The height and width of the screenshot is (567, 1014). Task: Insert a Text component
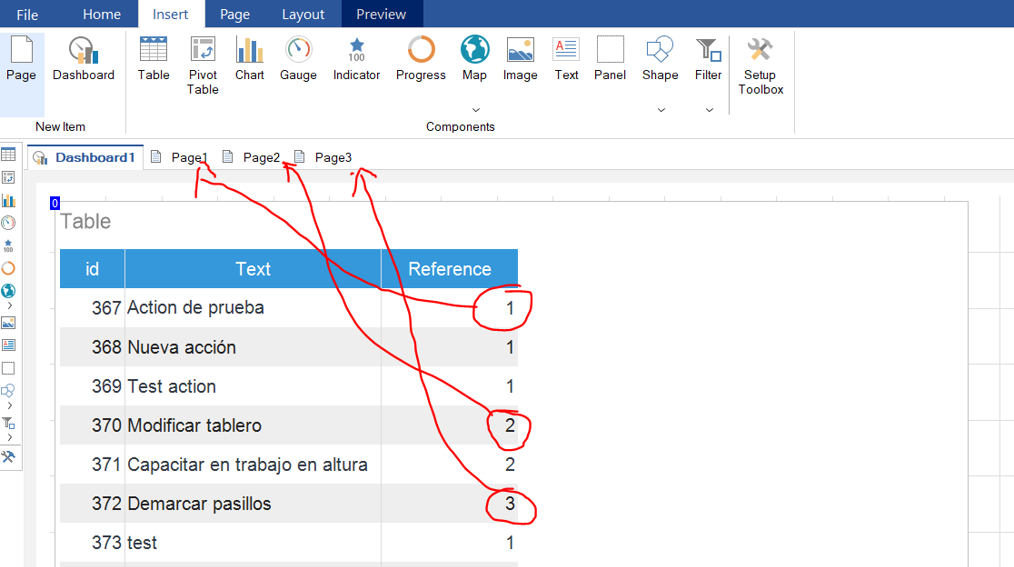(x=566, y=59)
